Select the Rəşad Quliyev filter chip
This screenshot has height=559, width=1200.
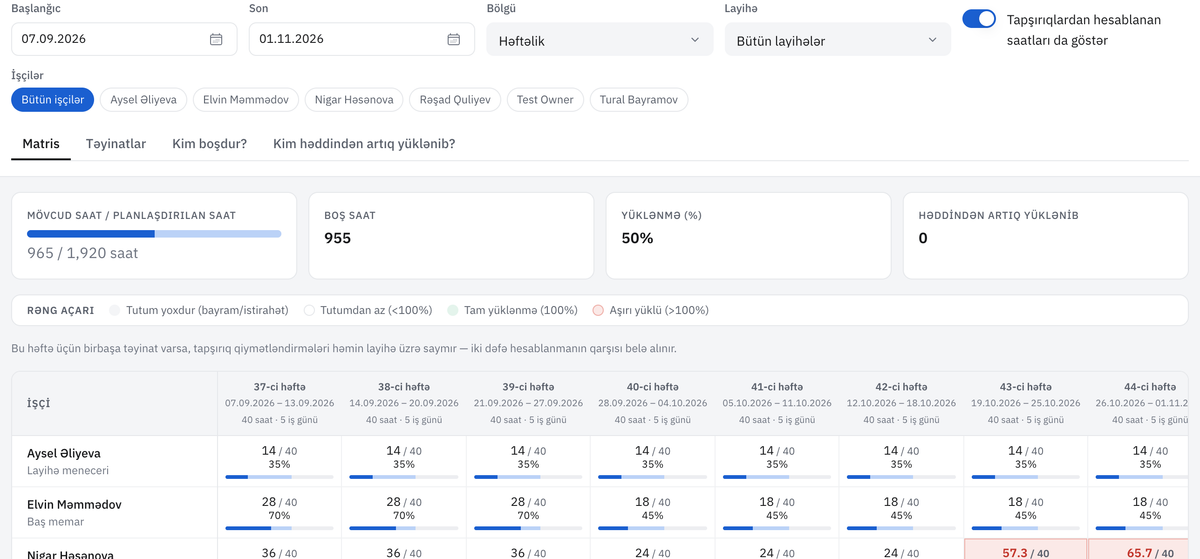click(x=455, y=100)
